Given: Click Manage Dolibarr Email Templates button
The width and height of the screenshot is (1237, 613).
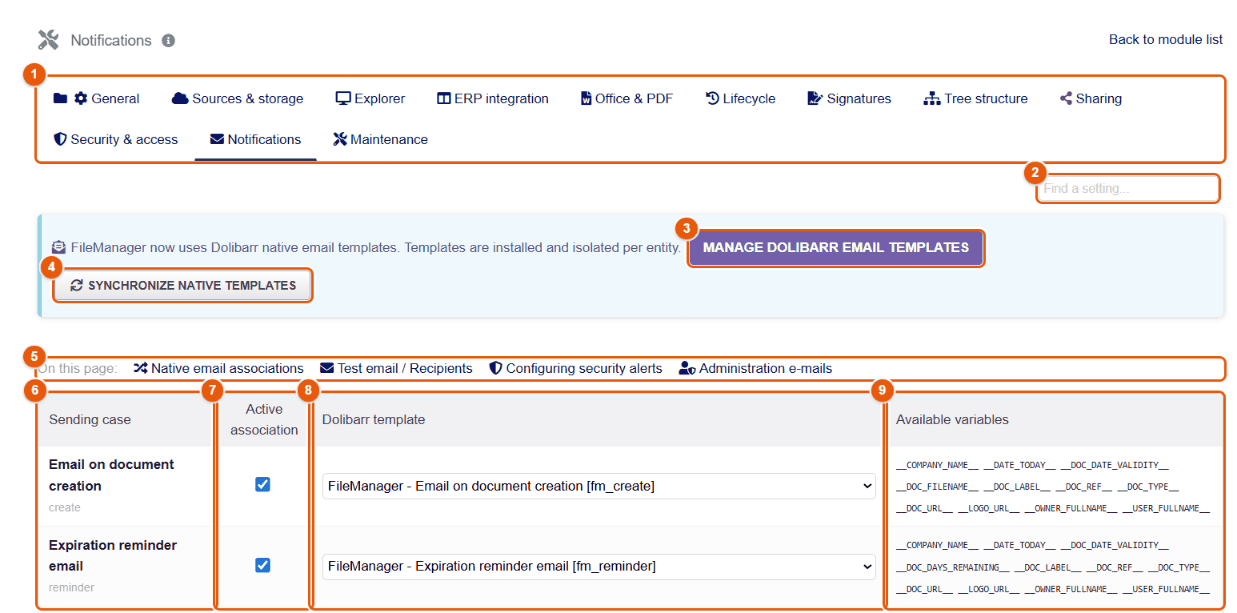Looking at the screenshot, I should (x=836, y=248).
